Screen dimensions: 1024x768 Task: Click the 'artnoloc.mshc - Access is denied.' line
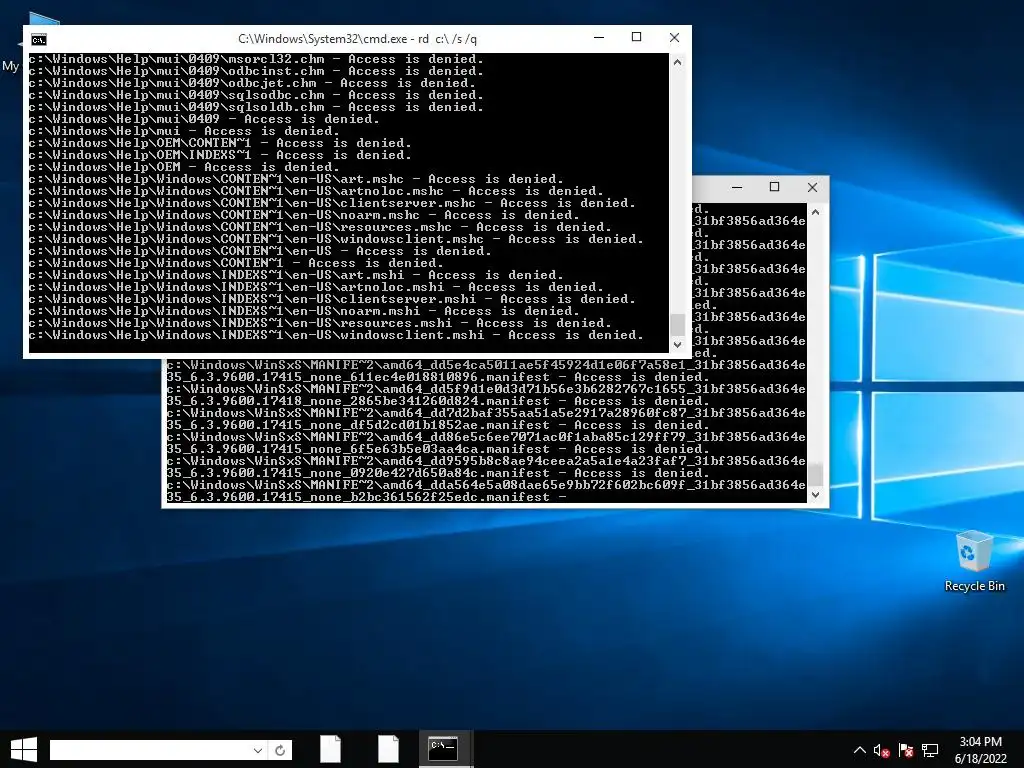coord(316,191)
